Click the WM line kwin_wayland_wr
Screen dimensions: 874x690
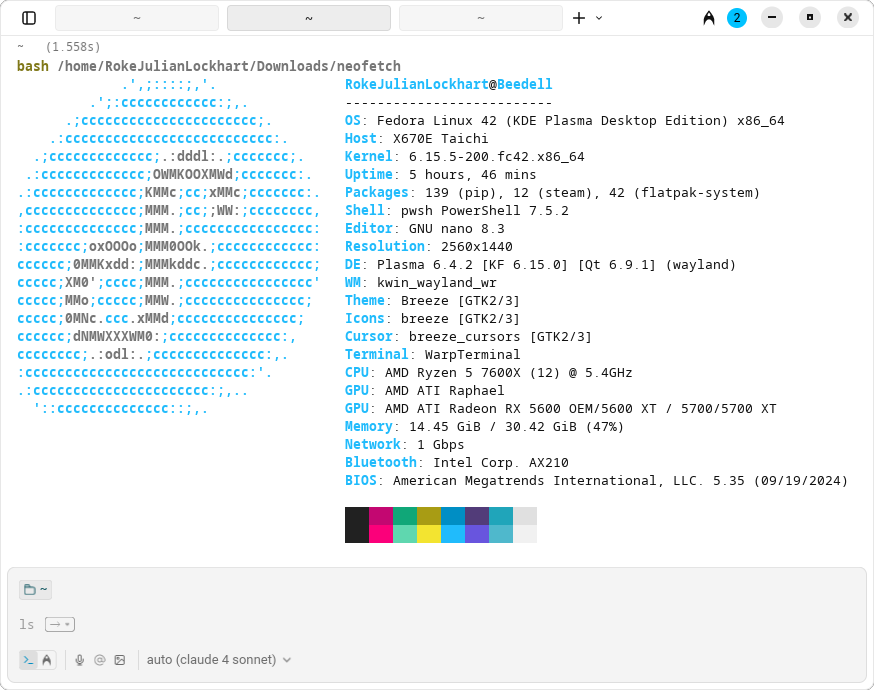[420, 283]
